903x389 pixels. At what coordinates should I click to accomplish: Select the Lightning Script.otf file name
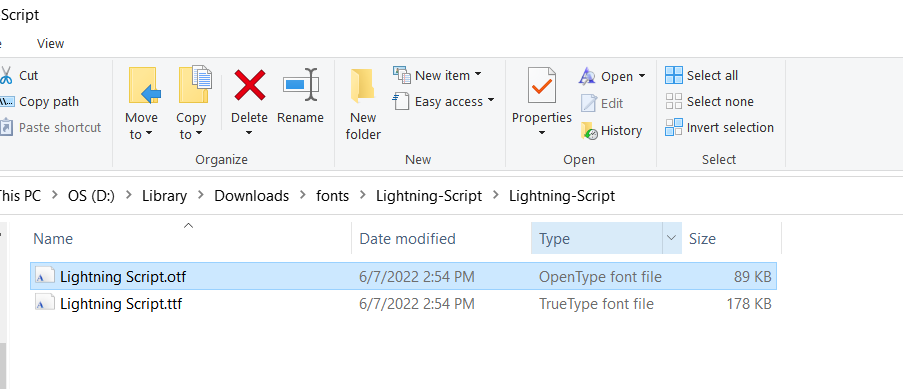[123, 277]
